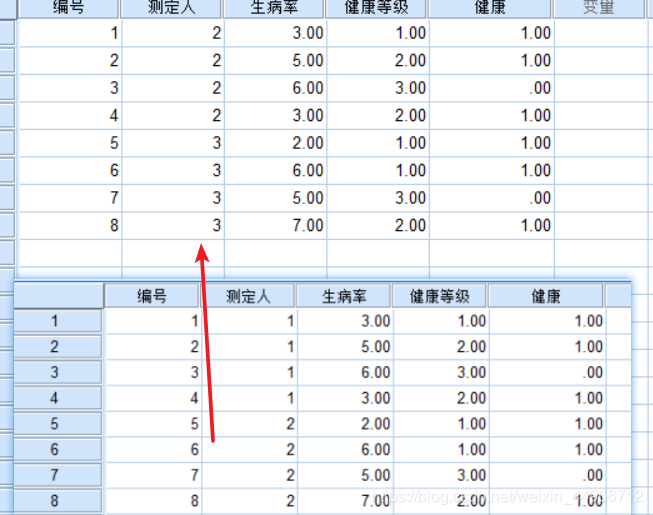
Task: Select the 编号 column header in the lower table
Action: (152, 296)
